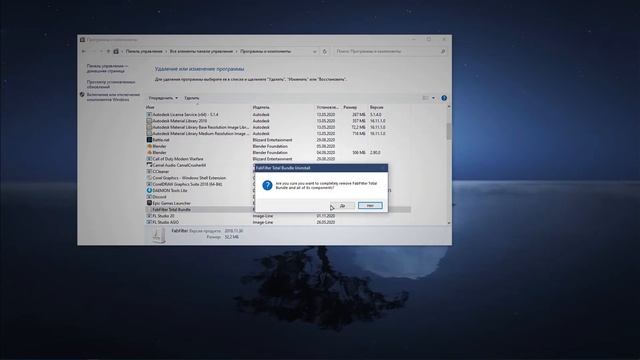
Task: Select Autodesk License Service row icon
Action: 149,115
